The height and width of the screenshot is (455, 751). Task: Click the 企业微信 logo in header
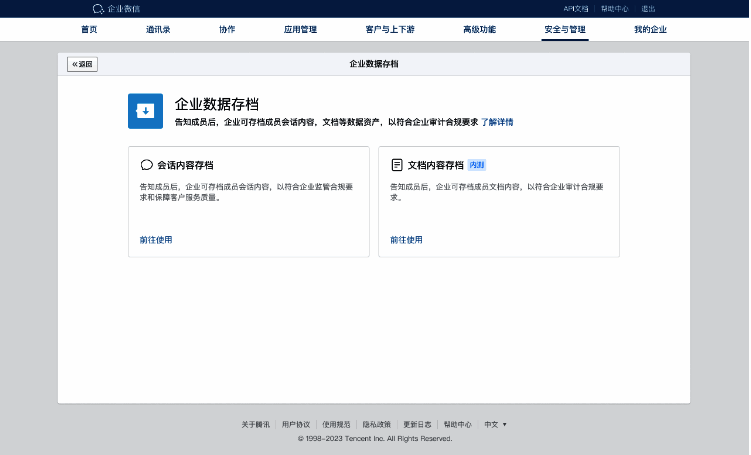pos(116,9)
